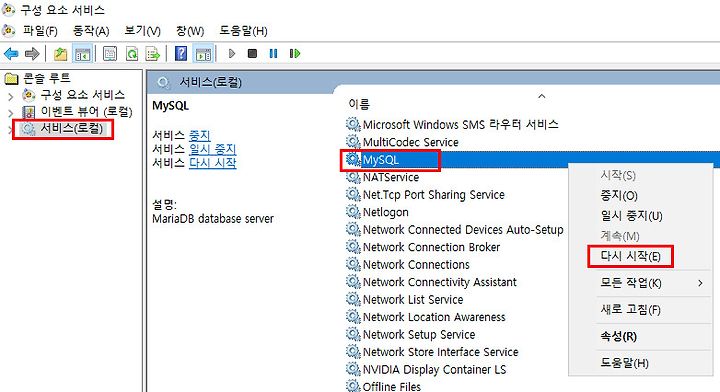Select the NATService row
Screen dimensions: 720x392
(391, 177)
